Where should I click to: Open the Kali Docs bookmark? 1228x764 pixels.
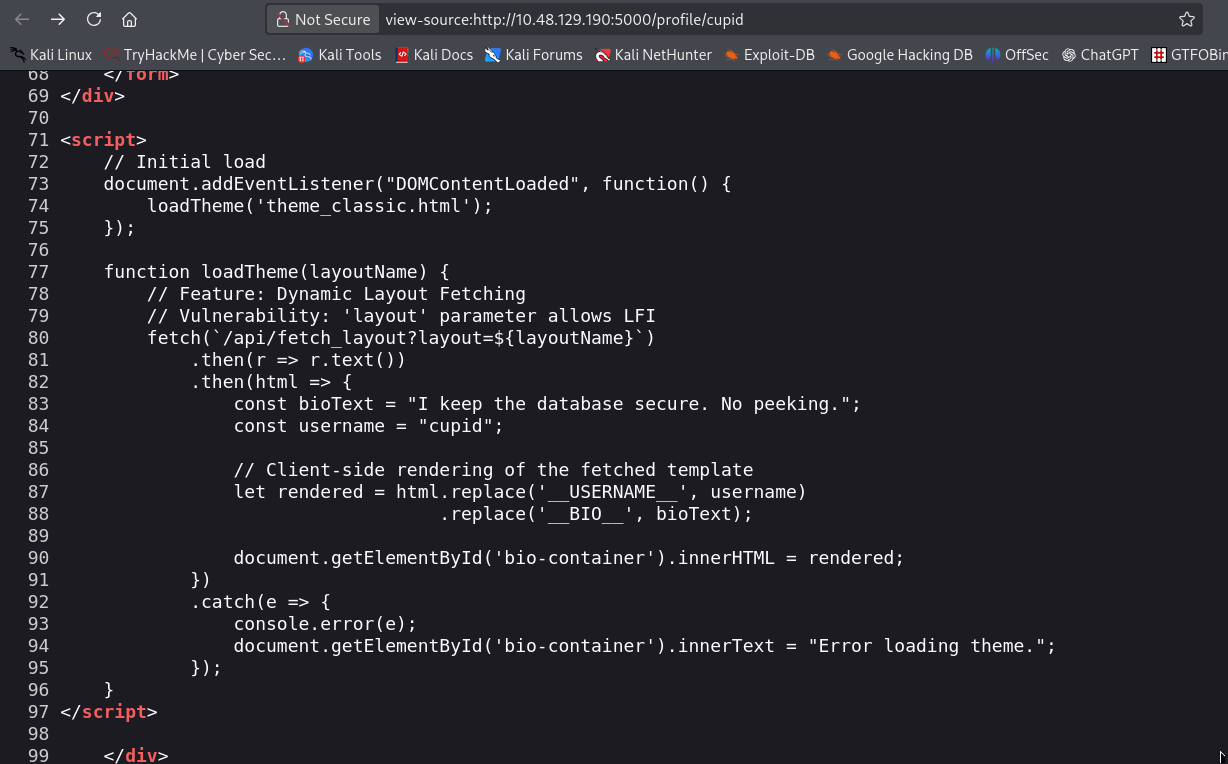[x=434, y=55]
